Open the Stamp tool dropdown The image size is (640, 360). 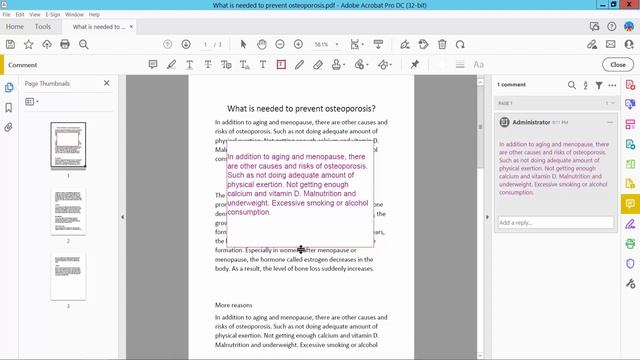(x=344, y=65)
